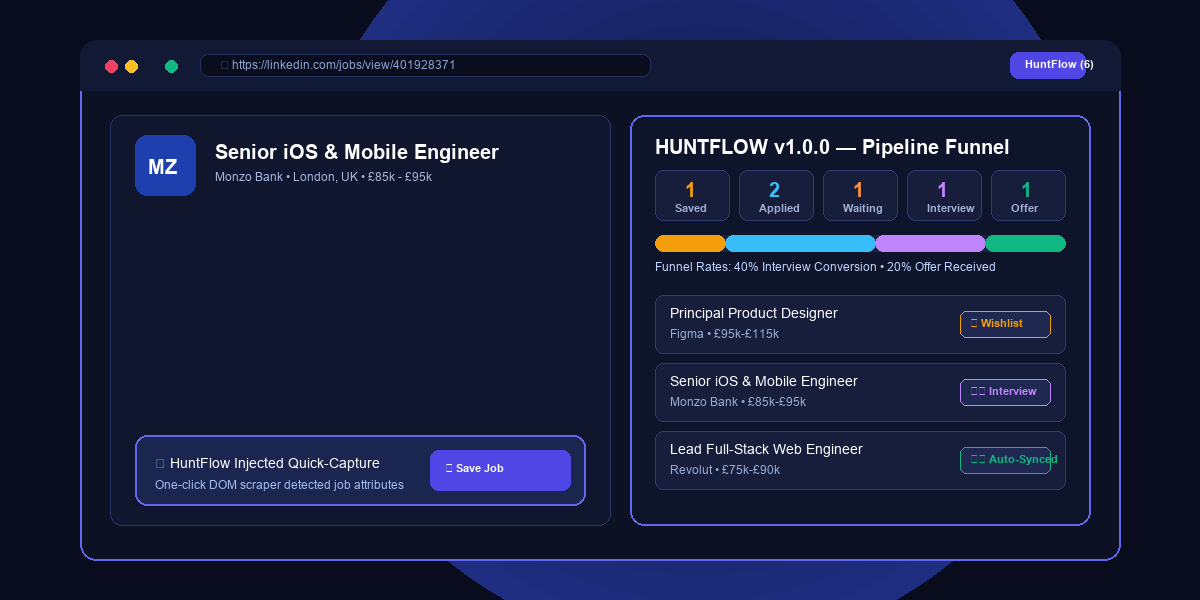Click the Revolut • £75k-£90k detail text
The image size is (1200, 600).
click(725, 470)
